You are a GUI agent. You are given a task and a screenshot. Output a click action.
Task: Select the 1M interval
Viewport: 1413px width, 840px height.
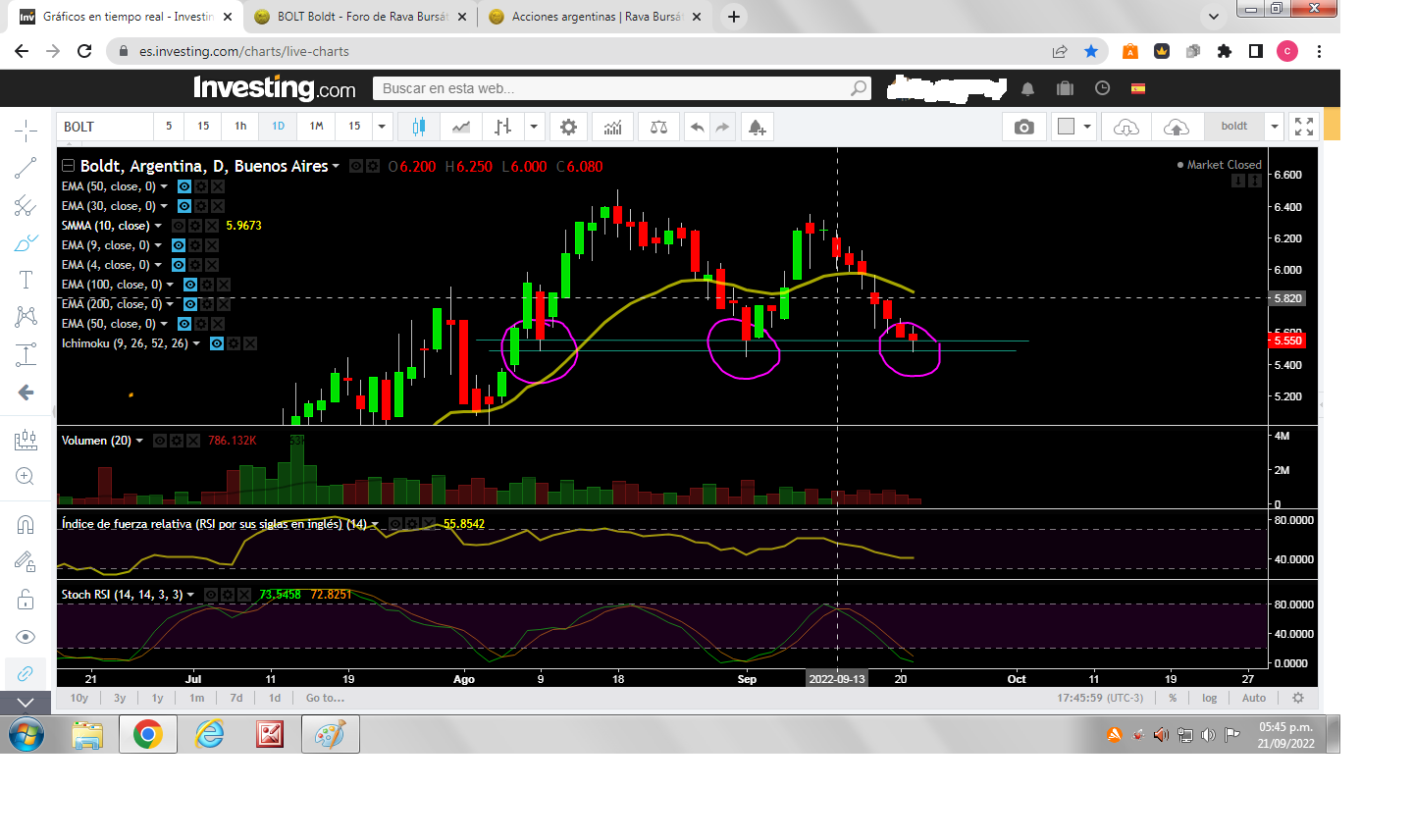coord(316,127)
